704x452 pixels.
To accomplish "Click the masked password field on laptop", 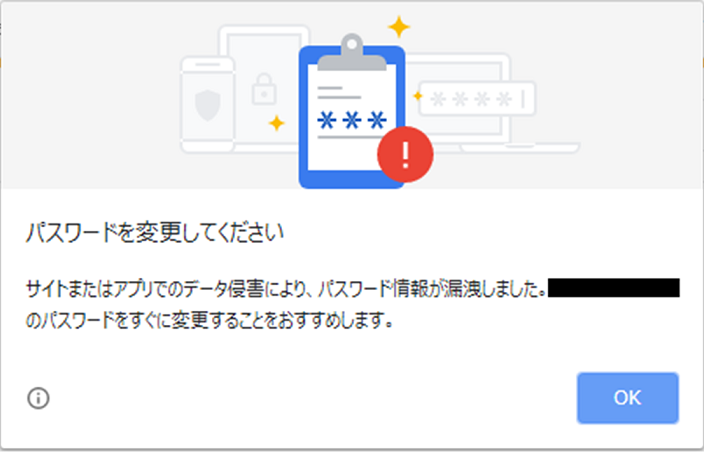I will click(x=477, y=99).
